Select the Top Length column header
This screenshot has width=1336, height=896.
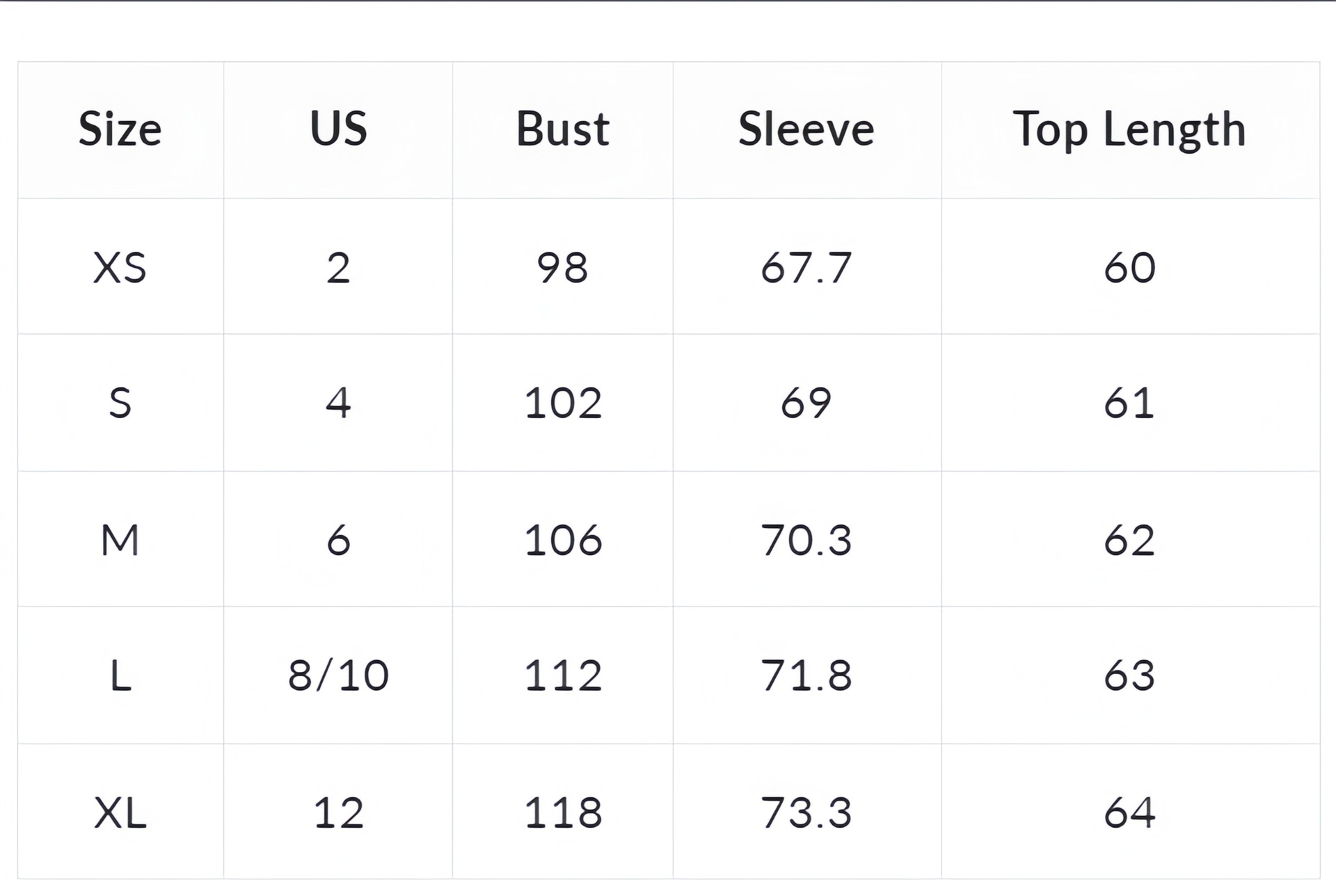point(1129,129)
